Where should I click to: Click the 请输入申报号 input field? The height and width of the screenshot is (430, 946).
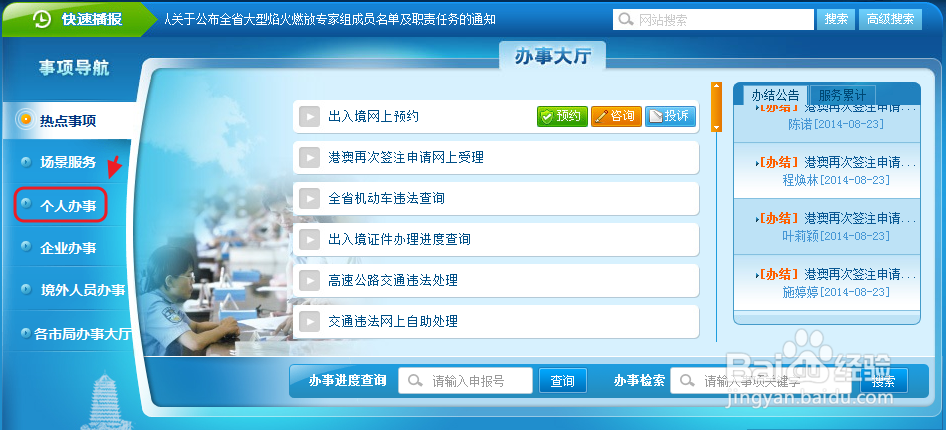coord(465,381)
